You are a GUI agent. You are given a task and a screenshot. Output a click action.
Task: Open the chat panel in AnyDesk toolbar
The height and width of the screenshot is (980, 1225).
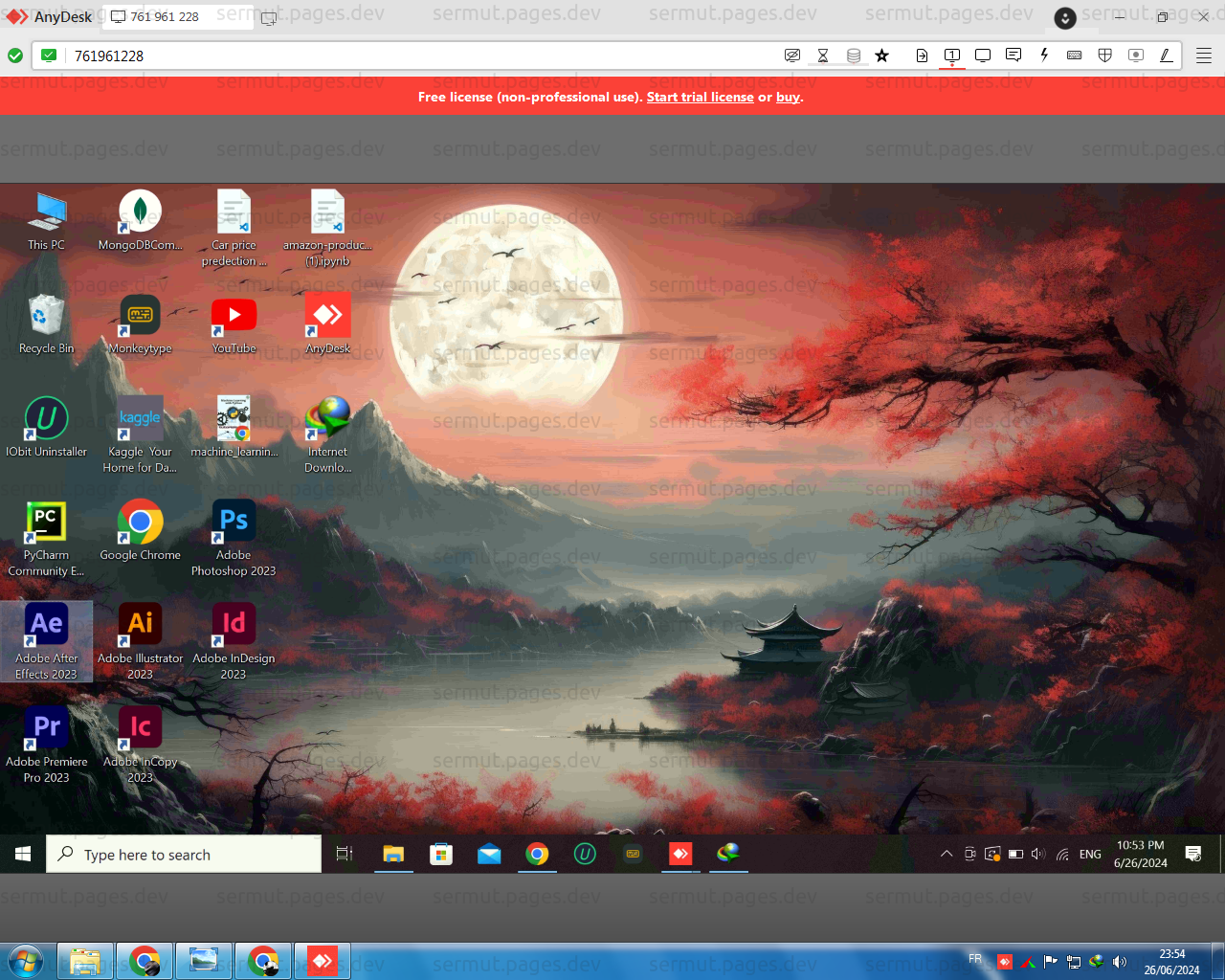pos(1013,55)
